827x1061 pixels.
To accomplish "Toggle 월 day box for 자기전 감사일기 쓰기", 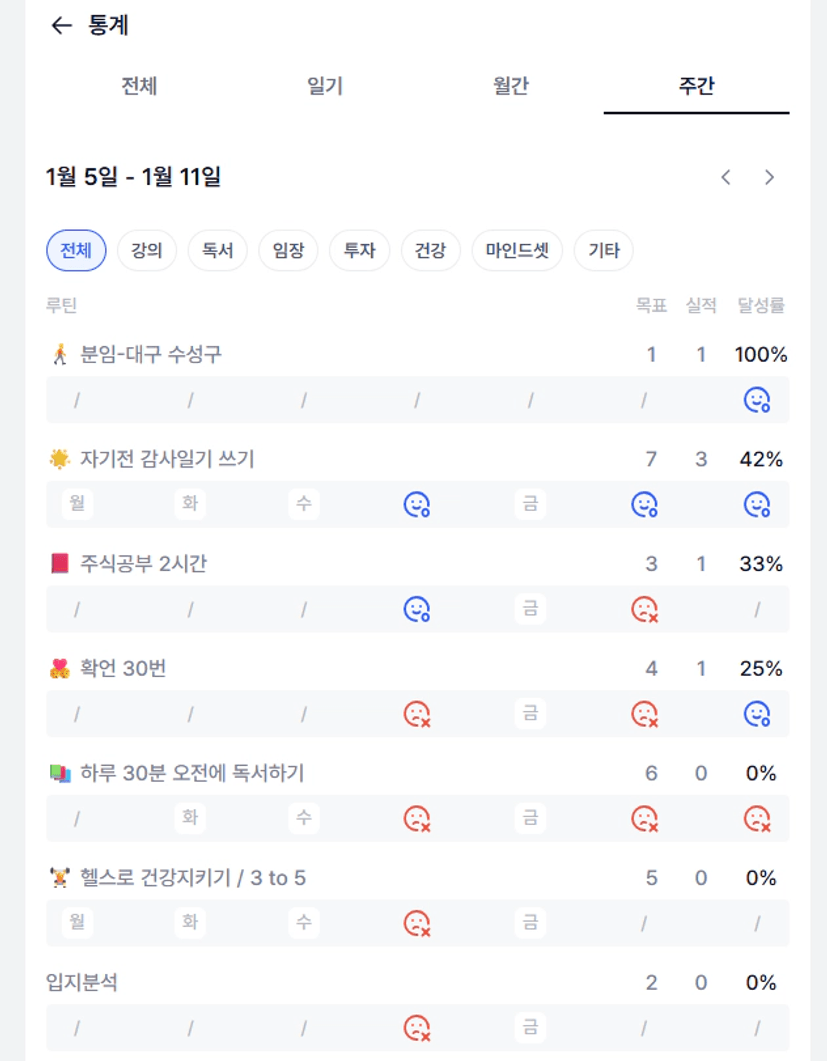I will (x=77, y=504).
